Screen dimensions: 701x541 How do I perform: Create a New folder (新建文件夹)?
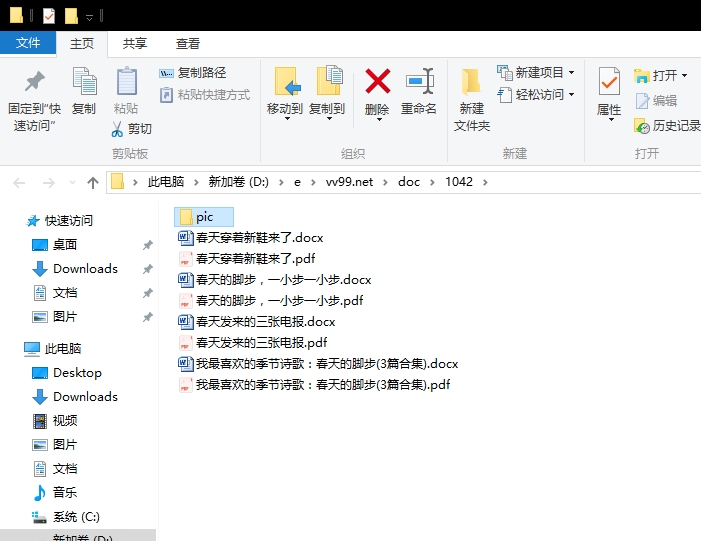[x=472, y=99]
